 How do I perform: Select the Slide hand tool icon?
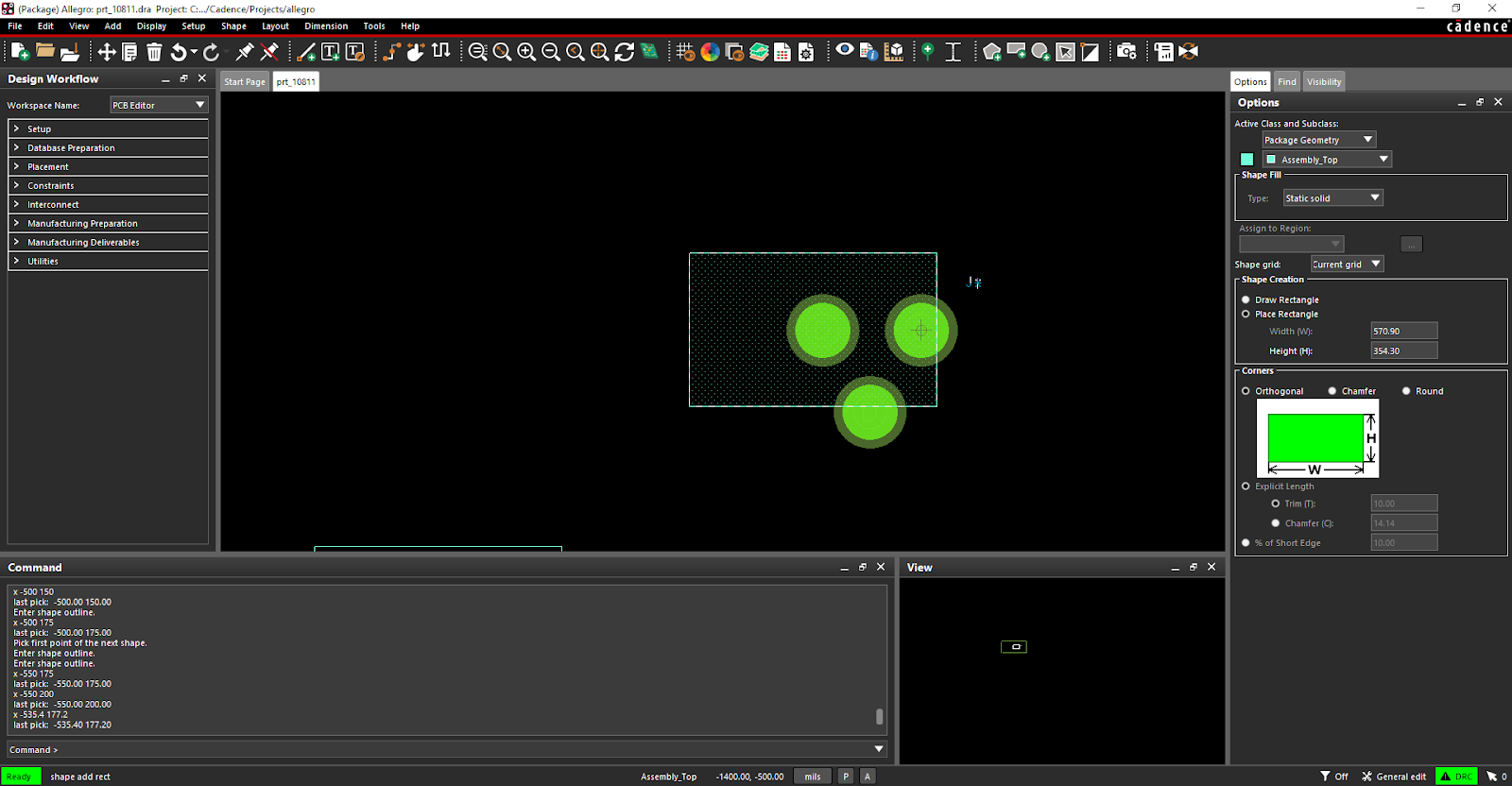[x=416, y=52]
